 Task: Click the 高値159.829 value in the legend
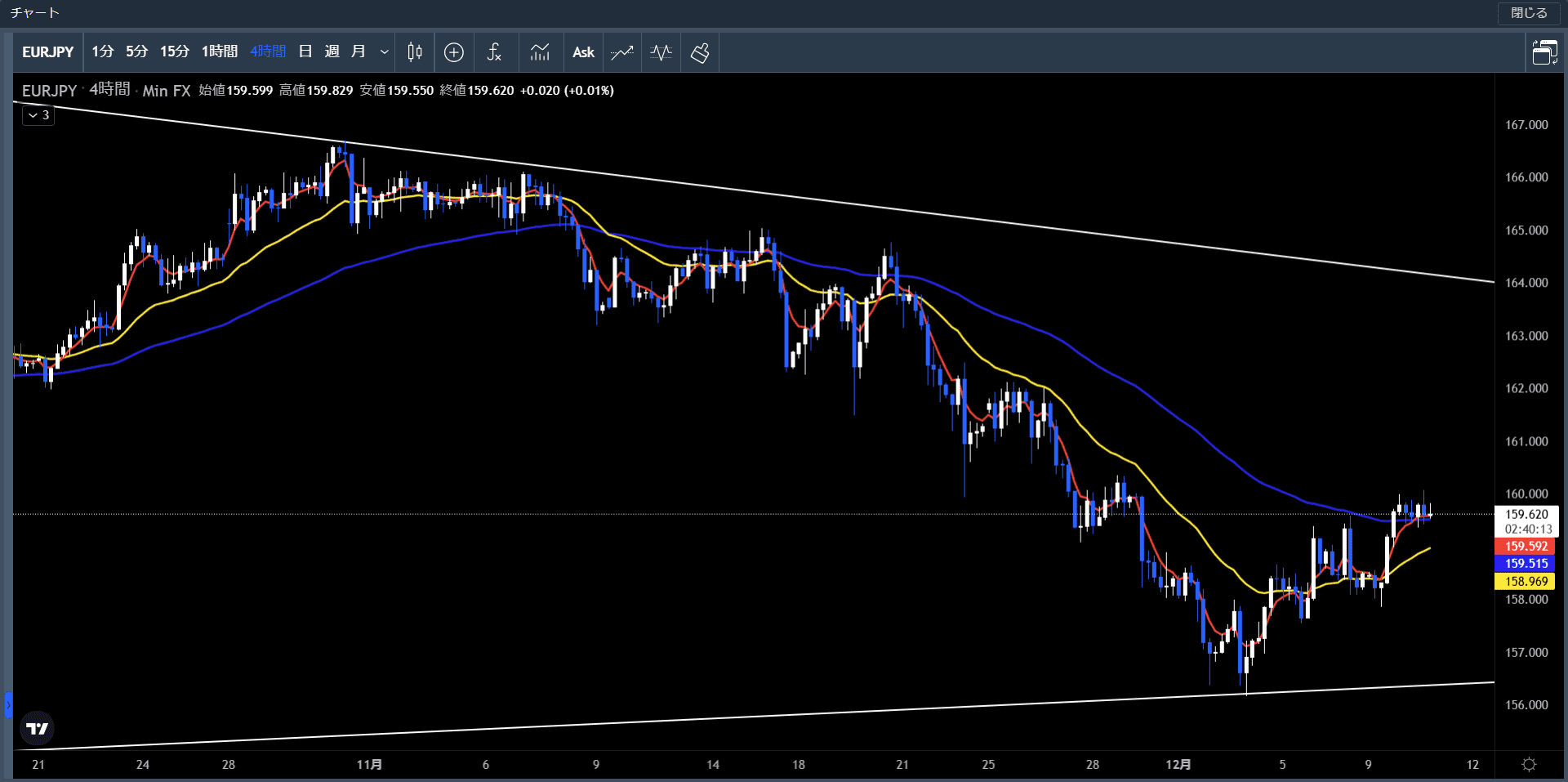tap(316, 90)
